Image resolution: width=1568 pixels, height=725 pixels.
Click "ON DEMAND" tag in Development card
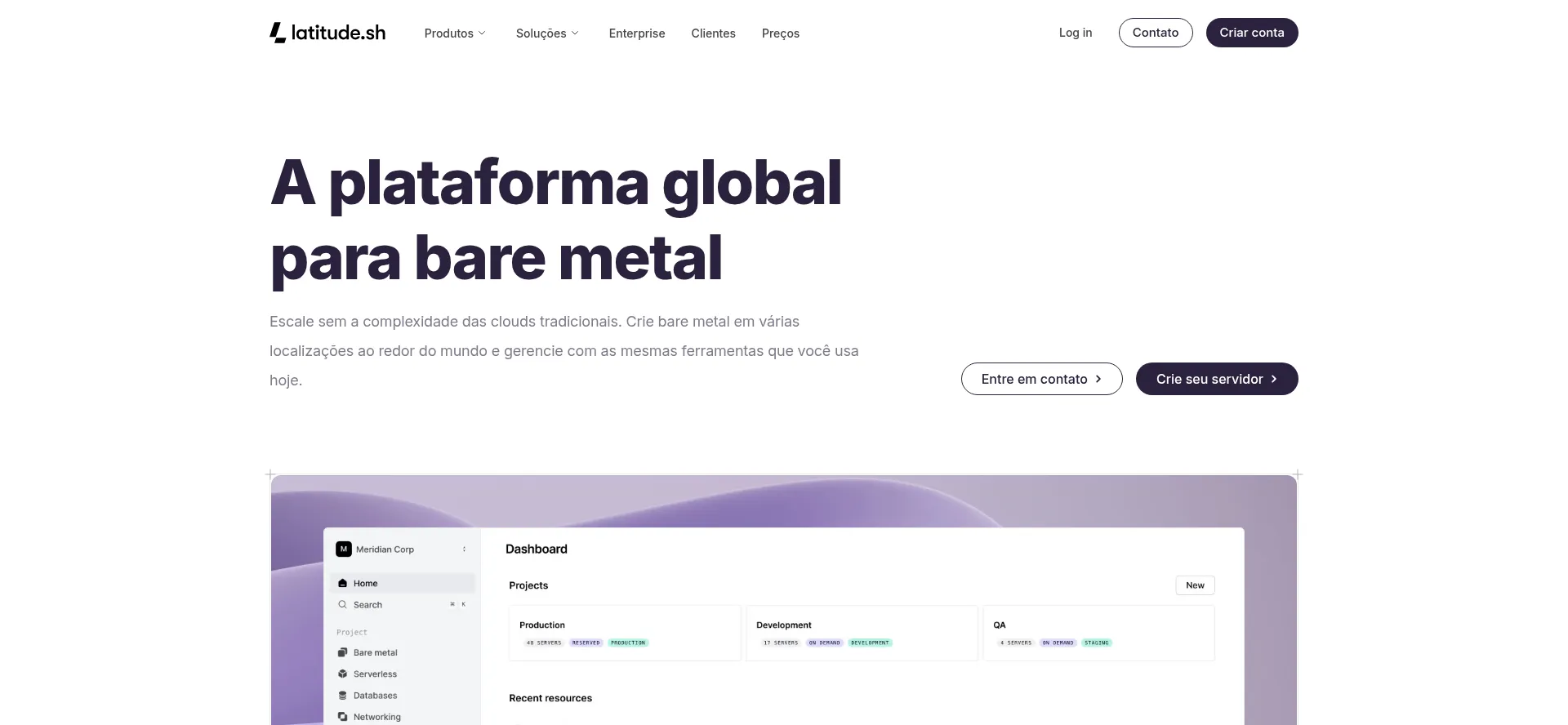(825, 643)
